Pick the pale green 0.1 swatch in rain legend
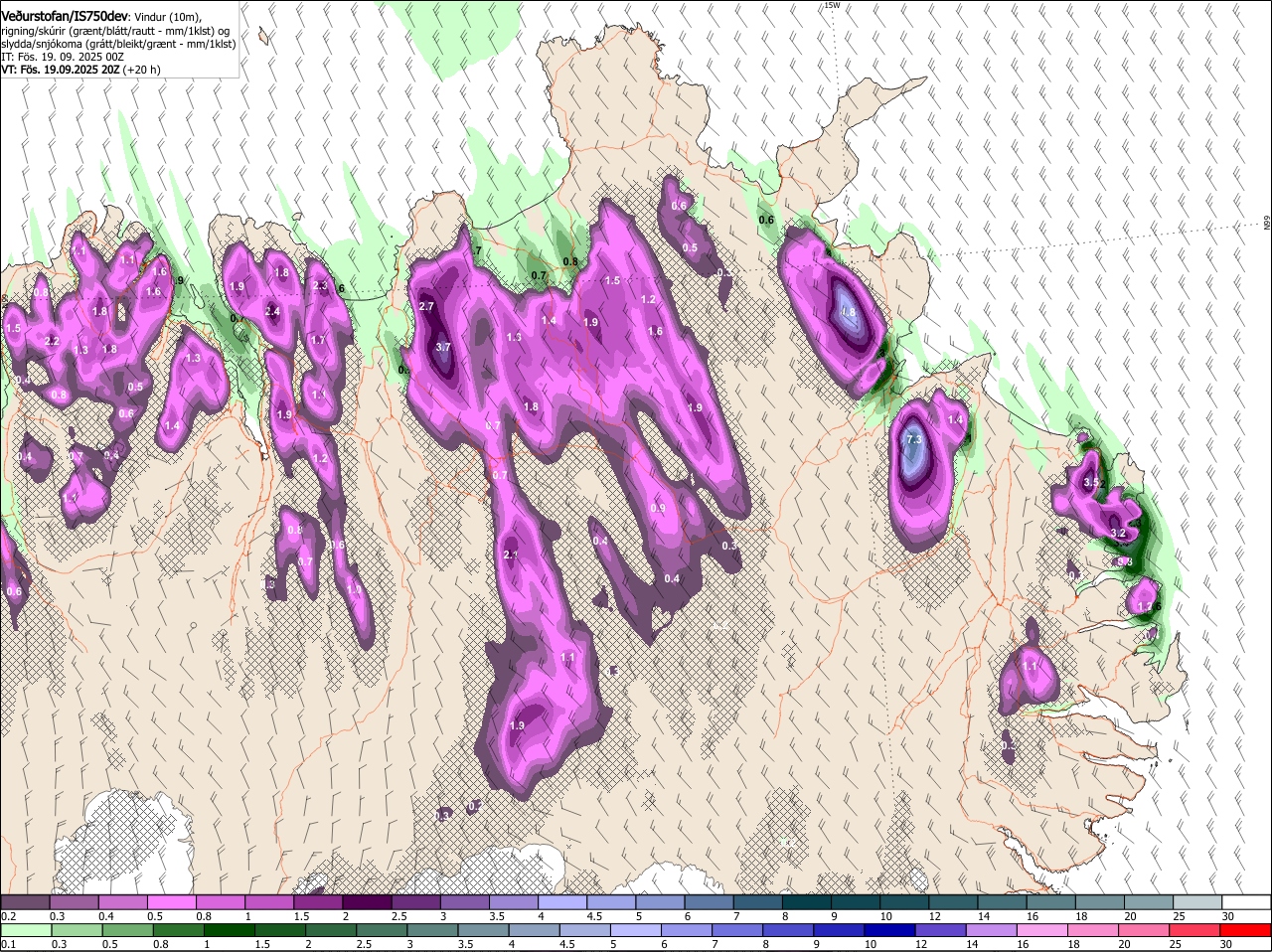This screenshot has width=1272, height=952. tap(26, 930)
